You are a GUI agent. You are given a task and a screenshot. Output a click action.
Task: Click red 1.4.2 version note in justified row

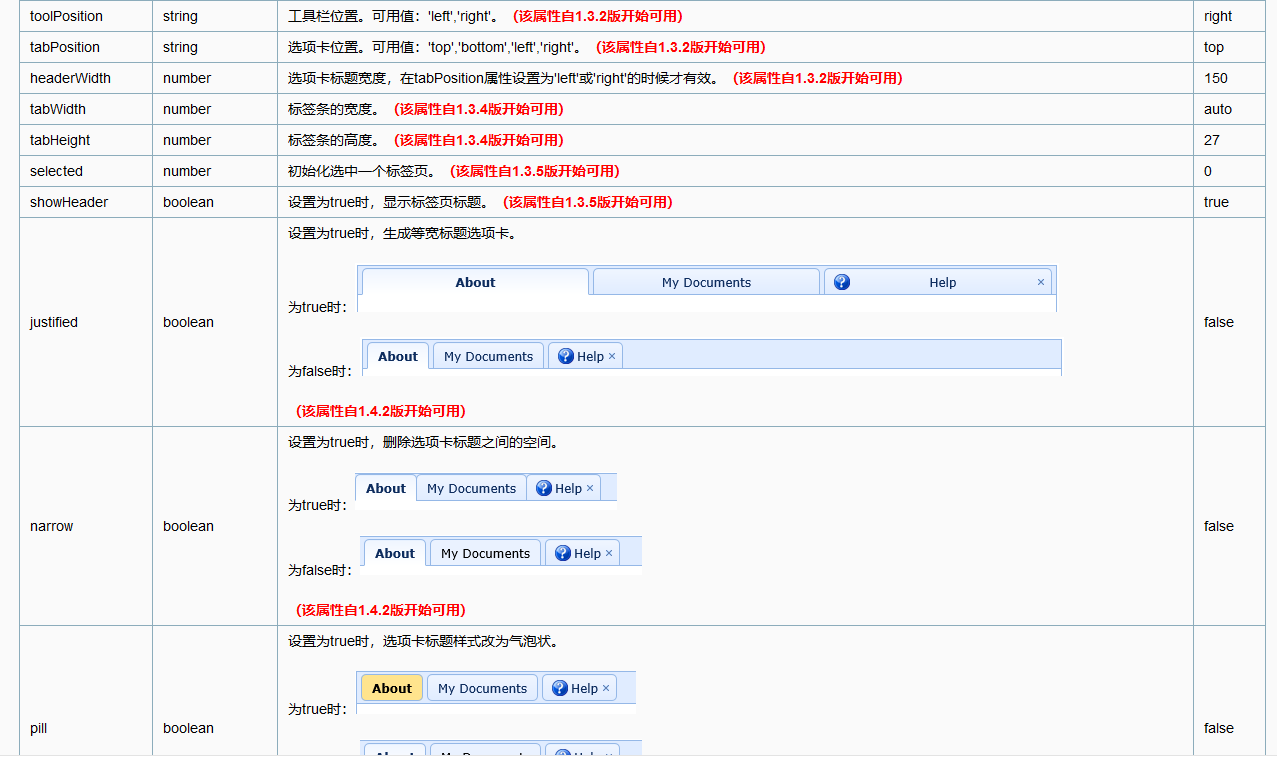point(381,411)
